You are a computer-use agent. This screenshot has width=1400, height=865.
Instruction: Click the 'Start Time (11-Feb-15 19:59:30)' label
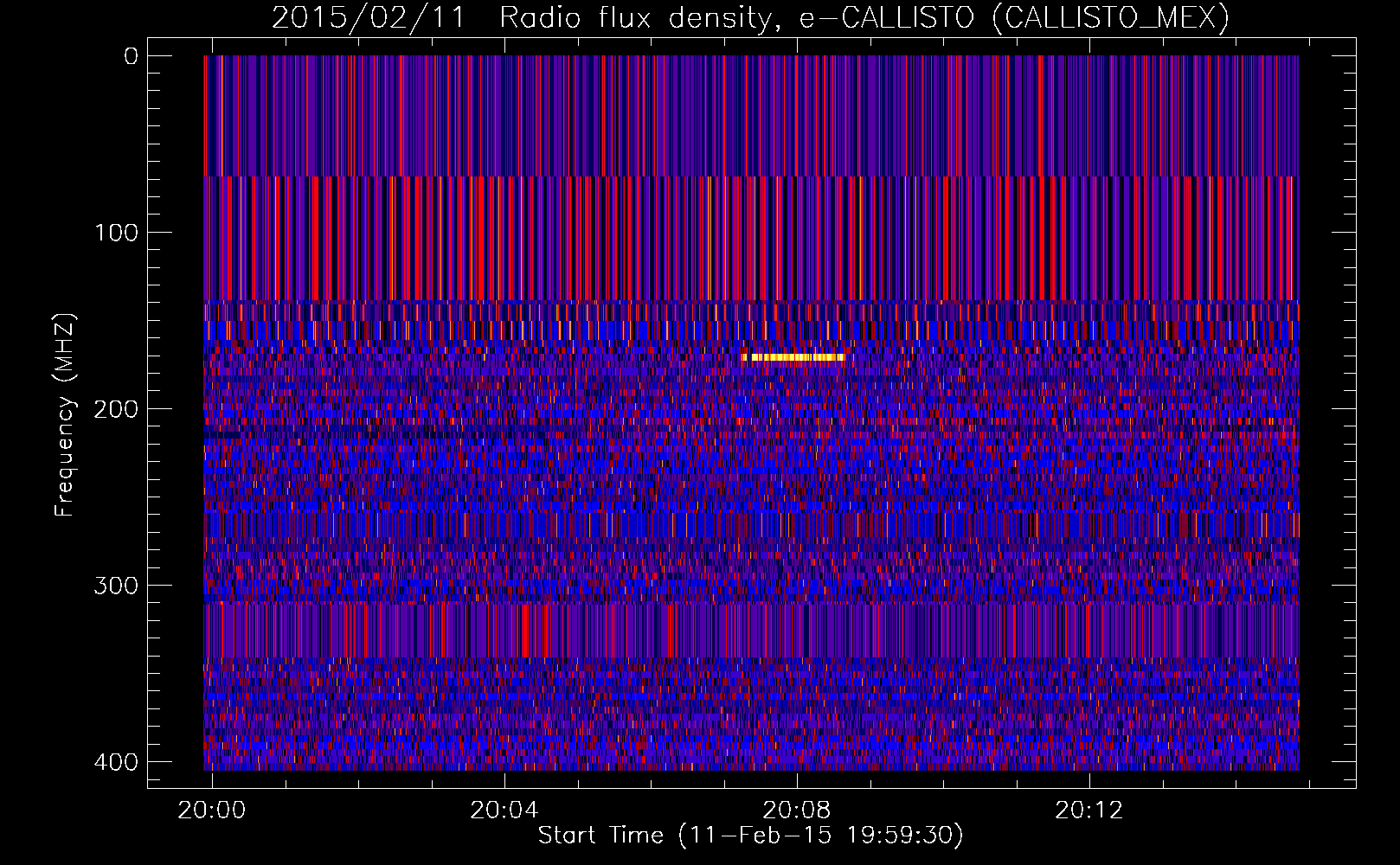pyautogui.click(x=750, y=836)
